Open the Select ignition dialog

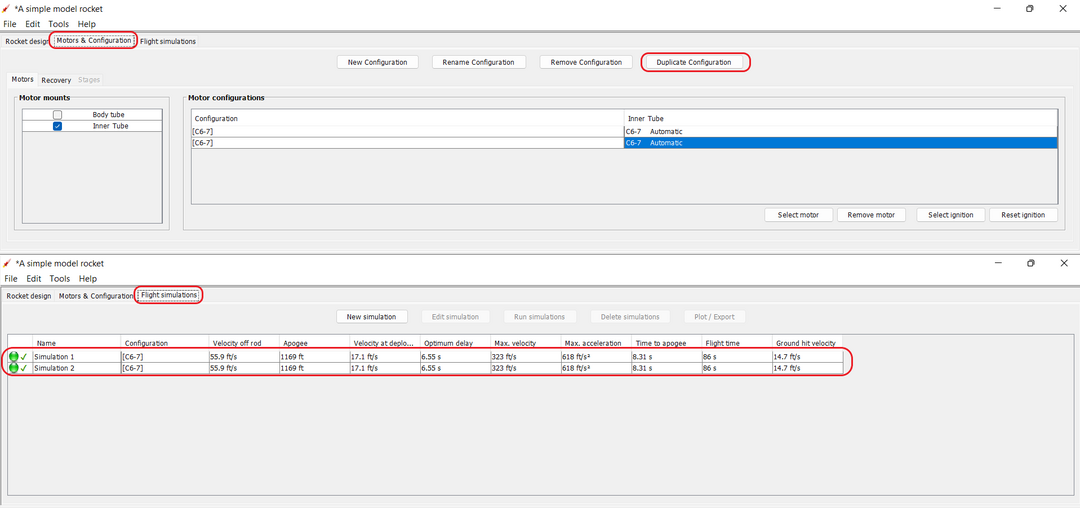point(951,215)
